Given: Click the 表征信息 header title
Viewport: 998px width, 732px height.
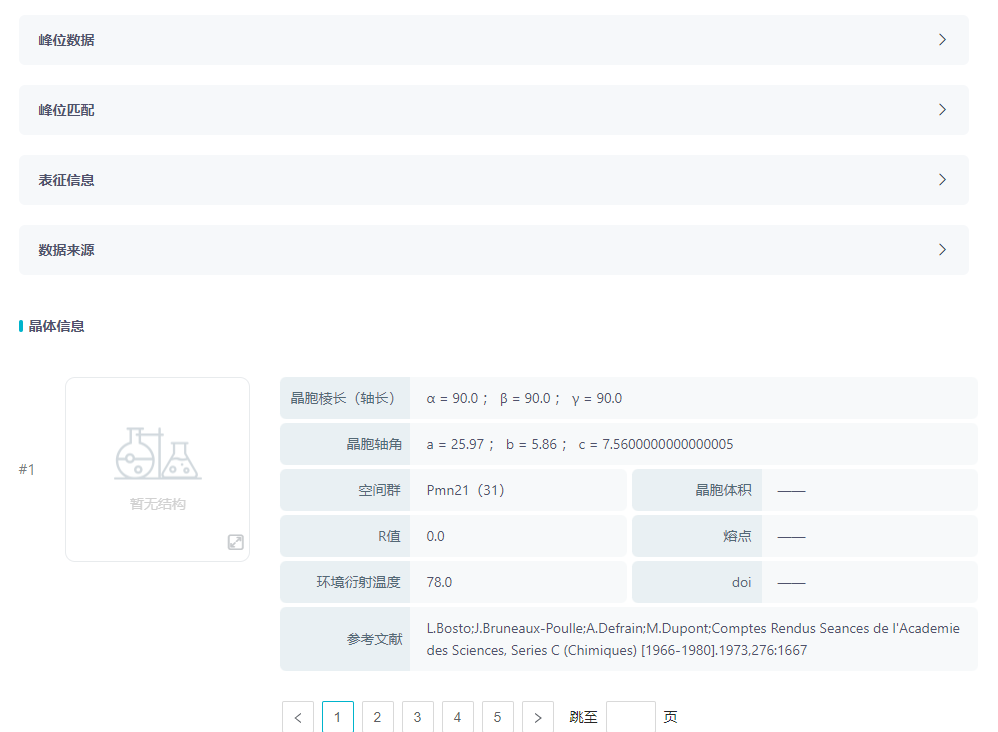Looking at the screenshot, I should (x=66, y=180).
